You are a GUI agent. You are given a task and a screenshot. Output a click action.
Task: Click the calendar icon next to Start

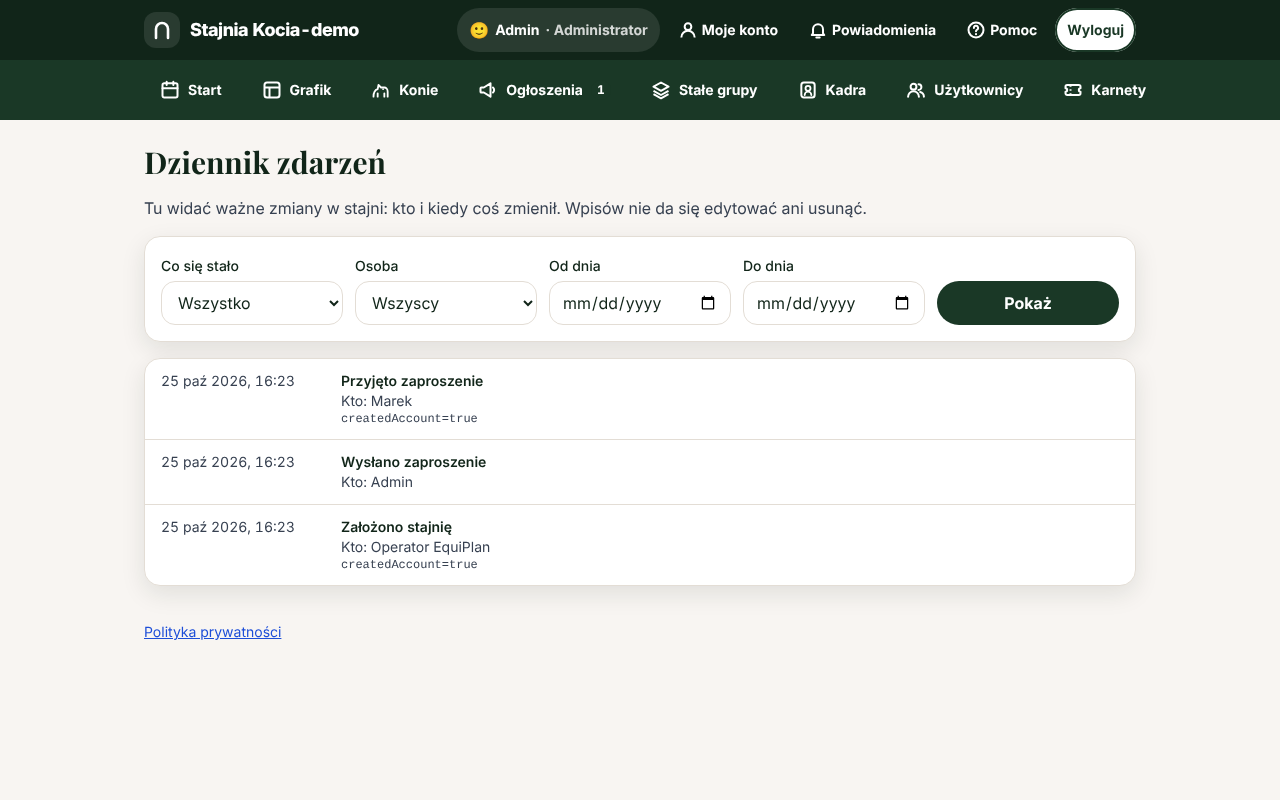click(170, 90)
